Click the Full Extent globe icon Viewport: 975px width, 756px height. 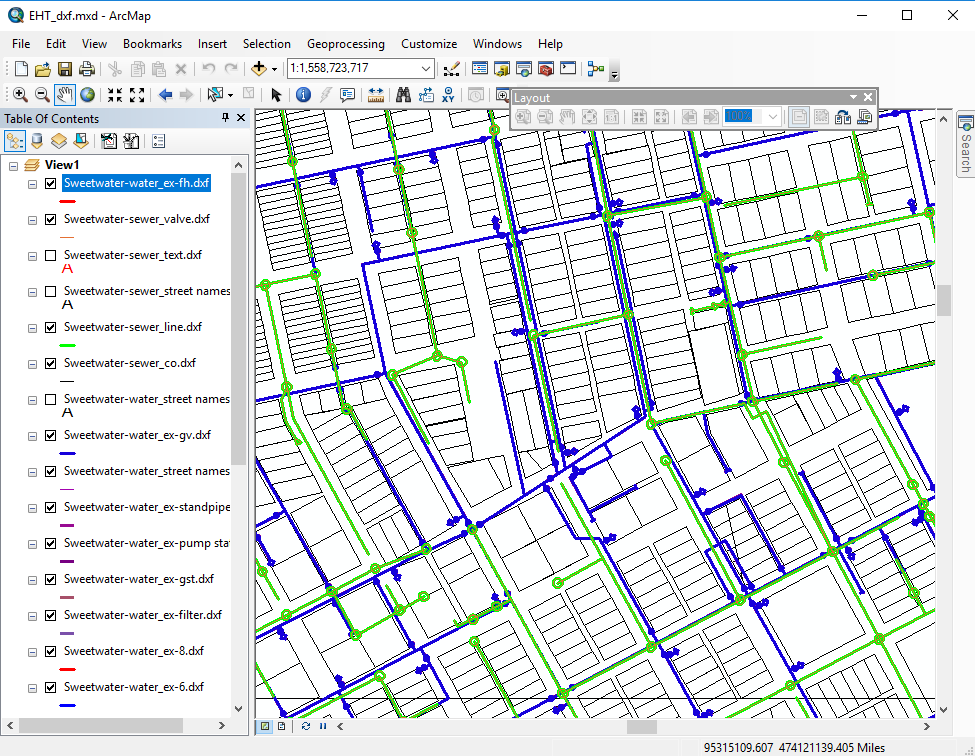pos(88,95)
